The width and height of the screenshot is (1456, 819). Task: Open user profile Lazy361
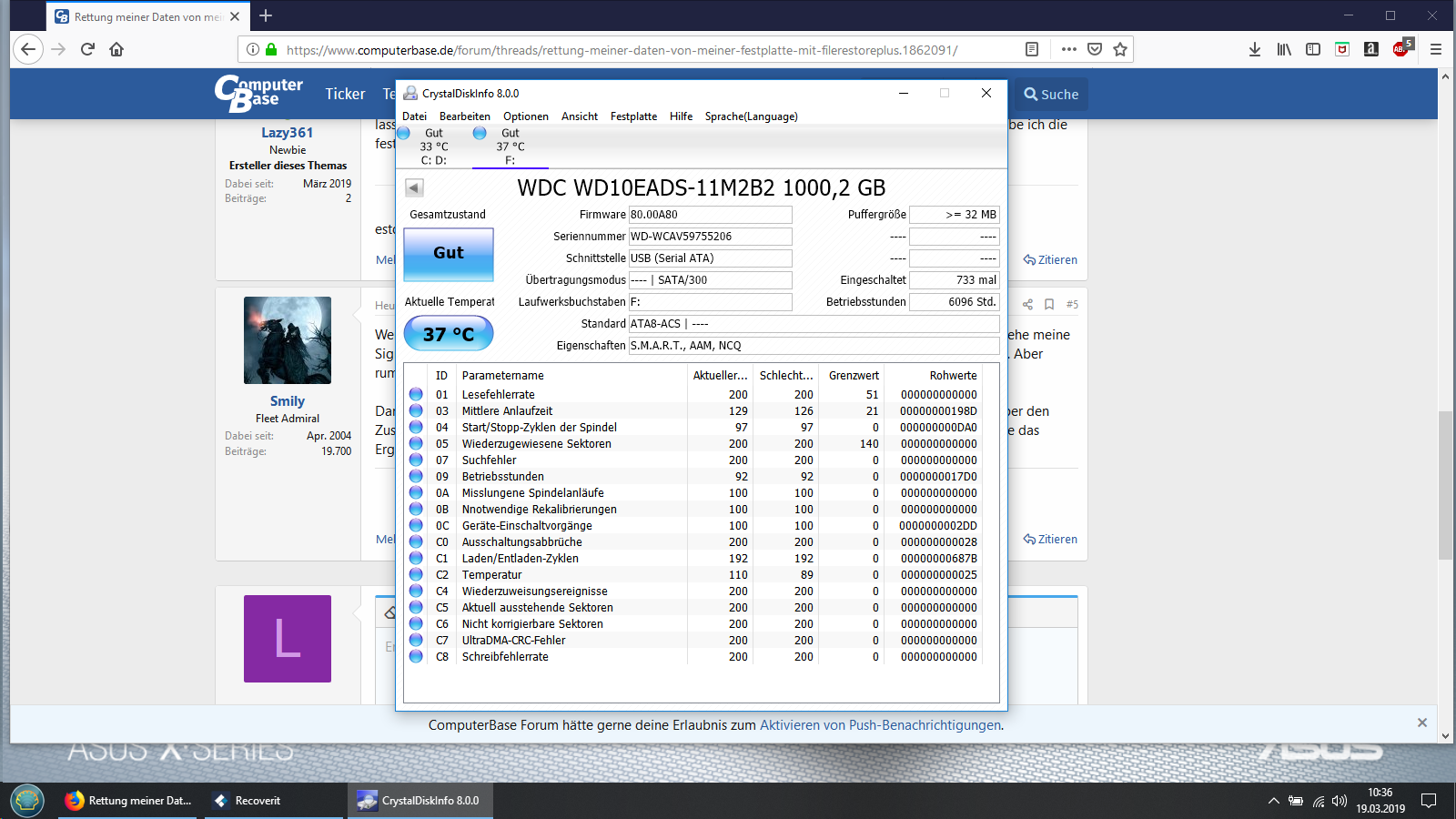[x=288, y=133]
